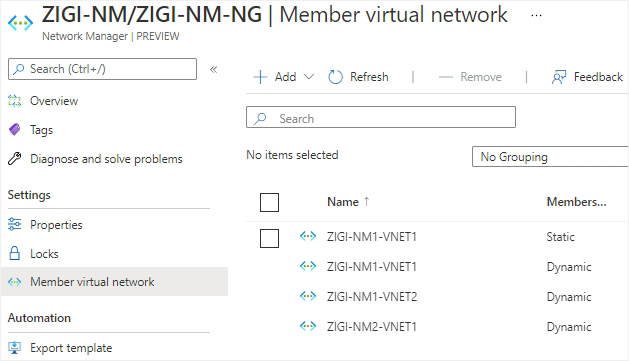Click the Remove button label
629x361 pixels.
[x=481, y=77]
